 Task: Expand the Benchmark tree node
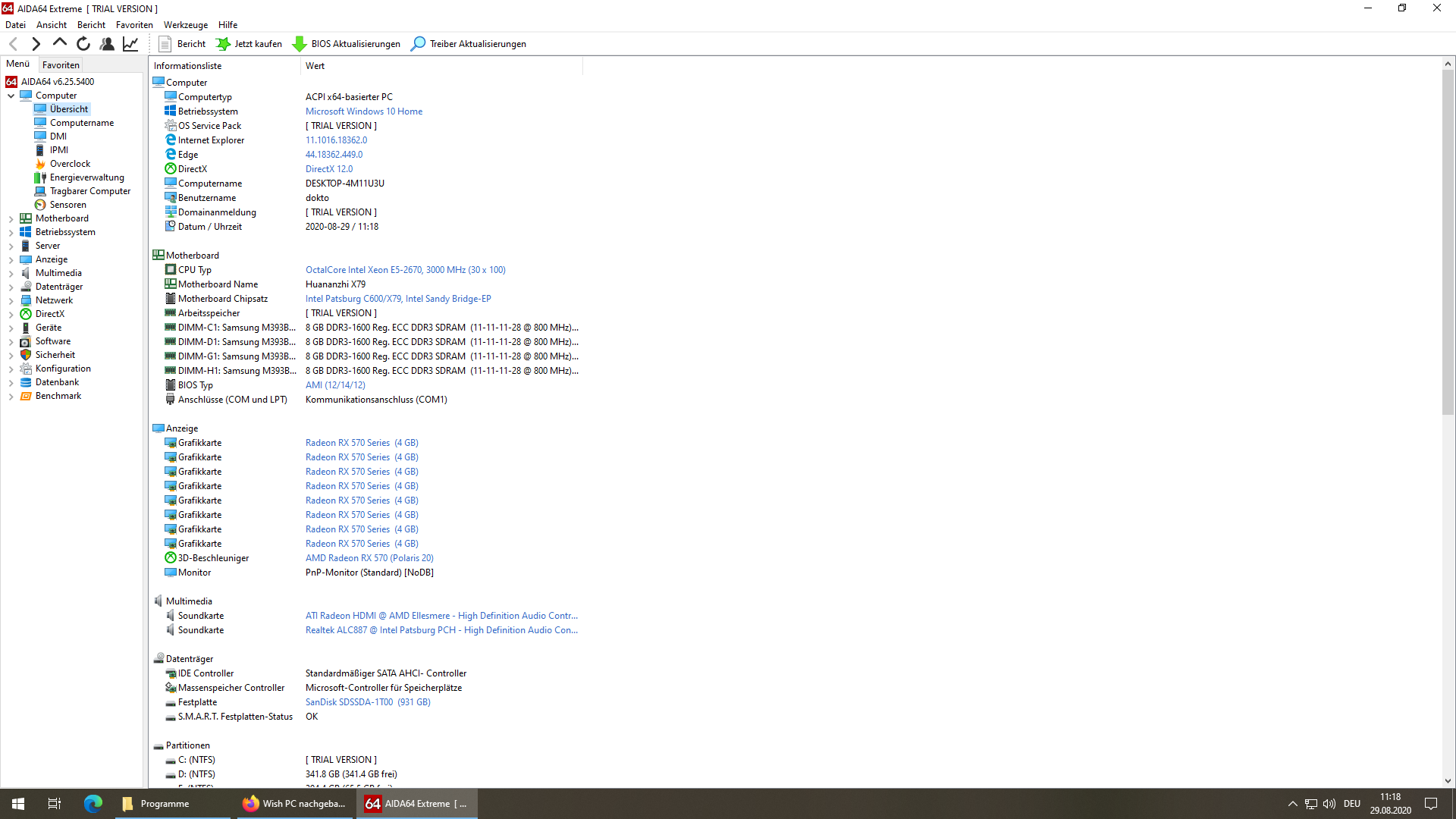pyautogui.click(x=11, y=397)
